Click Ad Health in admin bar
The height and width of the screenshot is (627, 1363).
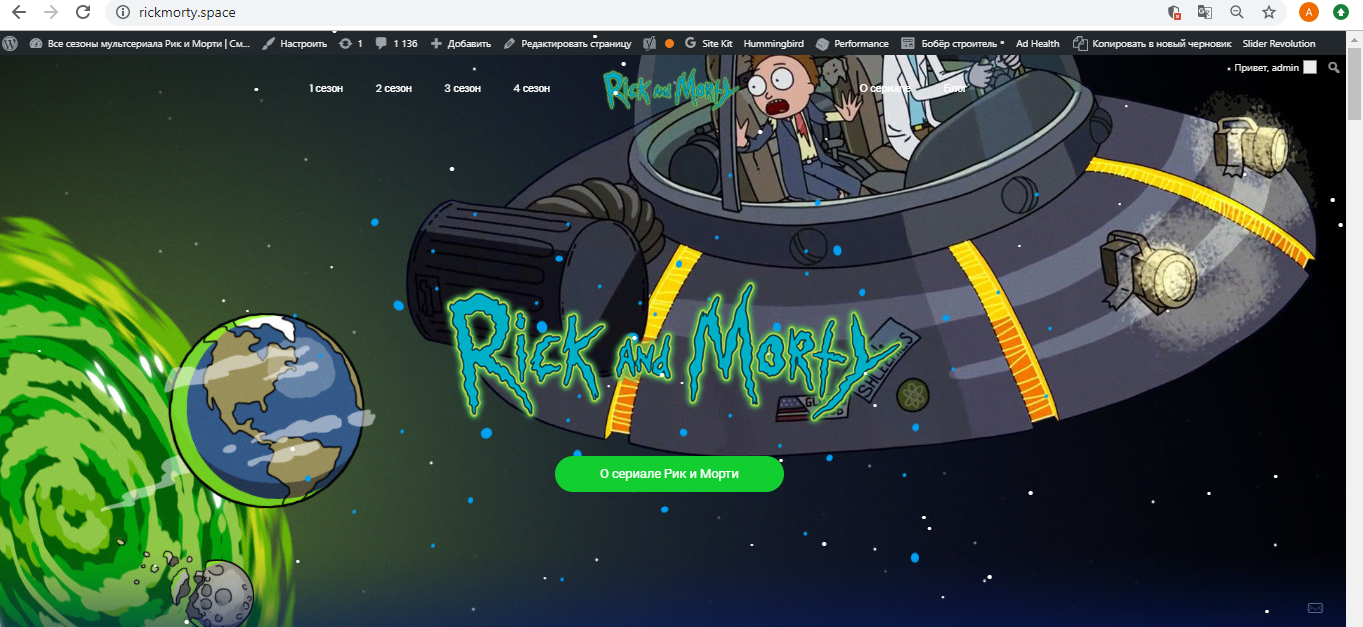tap(1038, 43)
